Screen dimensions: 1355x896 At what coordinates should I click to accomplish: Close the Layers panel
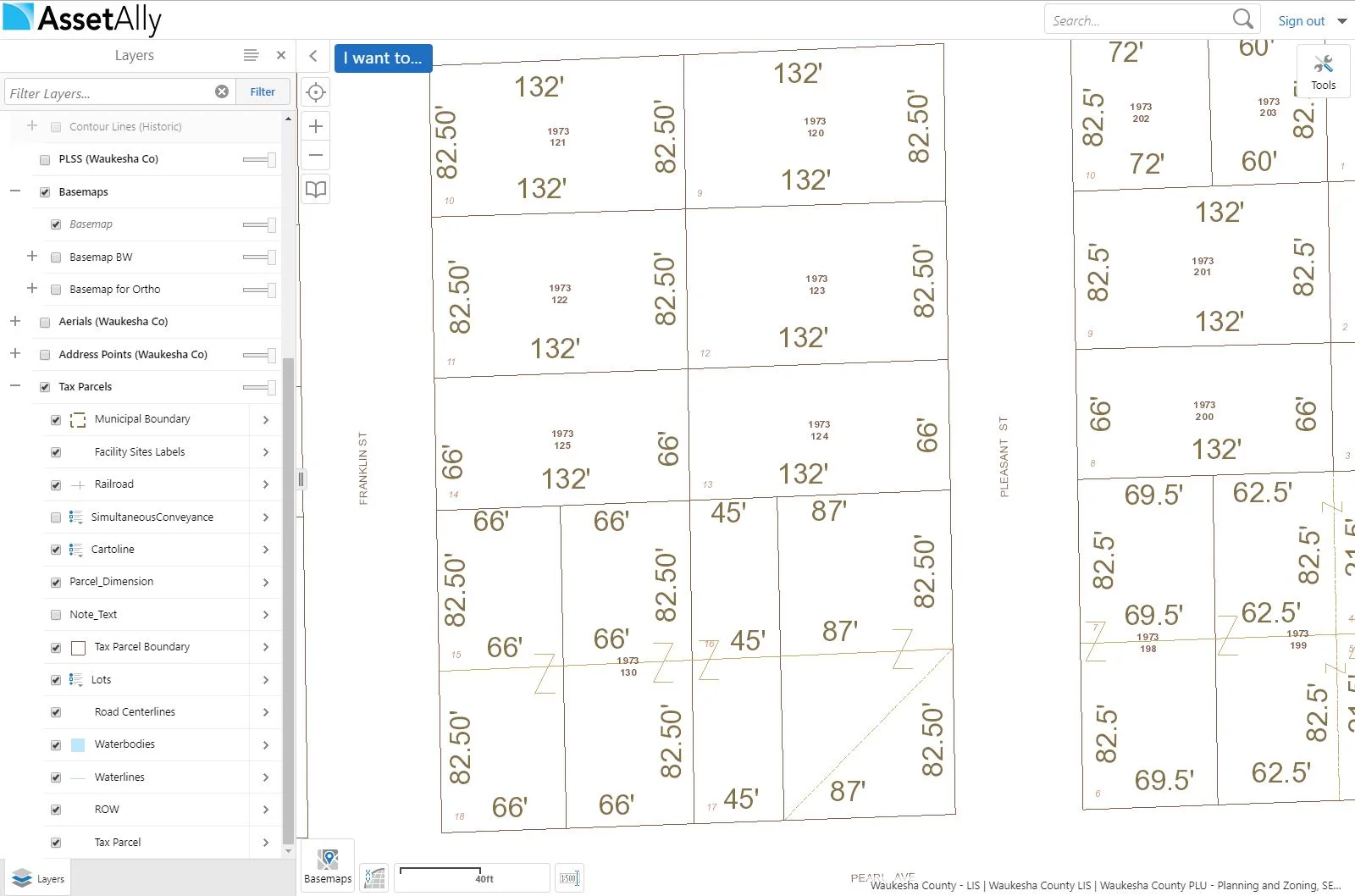pos(281,55)
